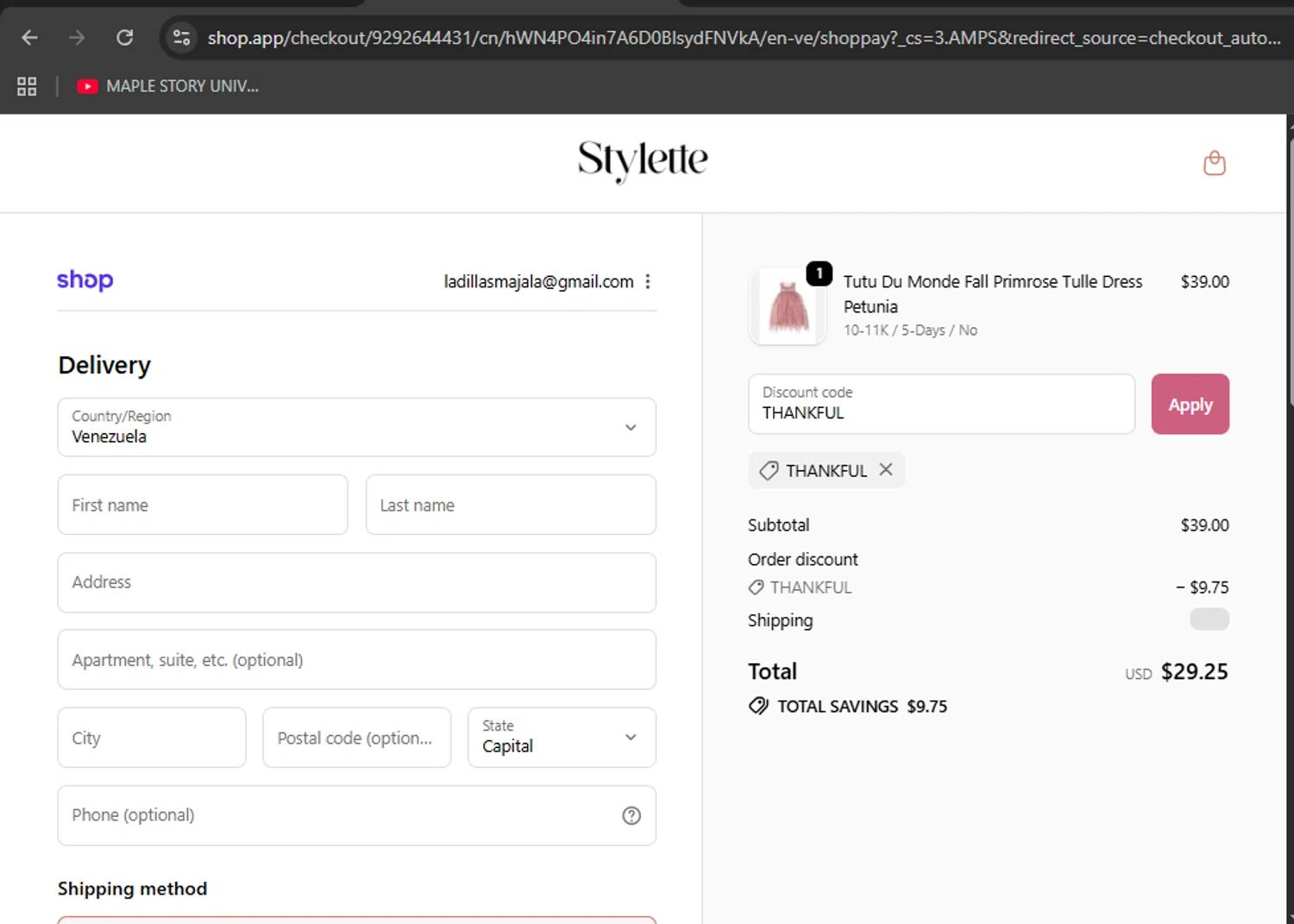
Task: Click the Tutu Du Monde product name
Action: pyautogui.click(x=993, y=293)
